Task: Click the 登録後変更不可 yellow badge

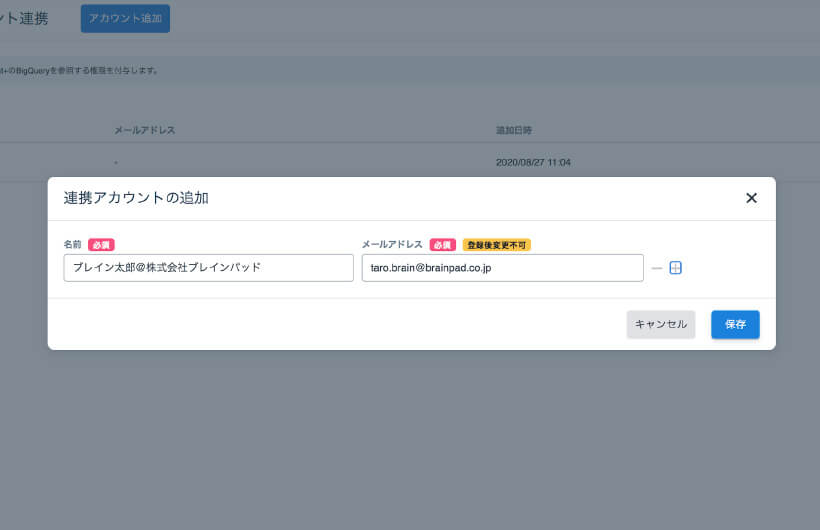Action: (x=496, y=245)
